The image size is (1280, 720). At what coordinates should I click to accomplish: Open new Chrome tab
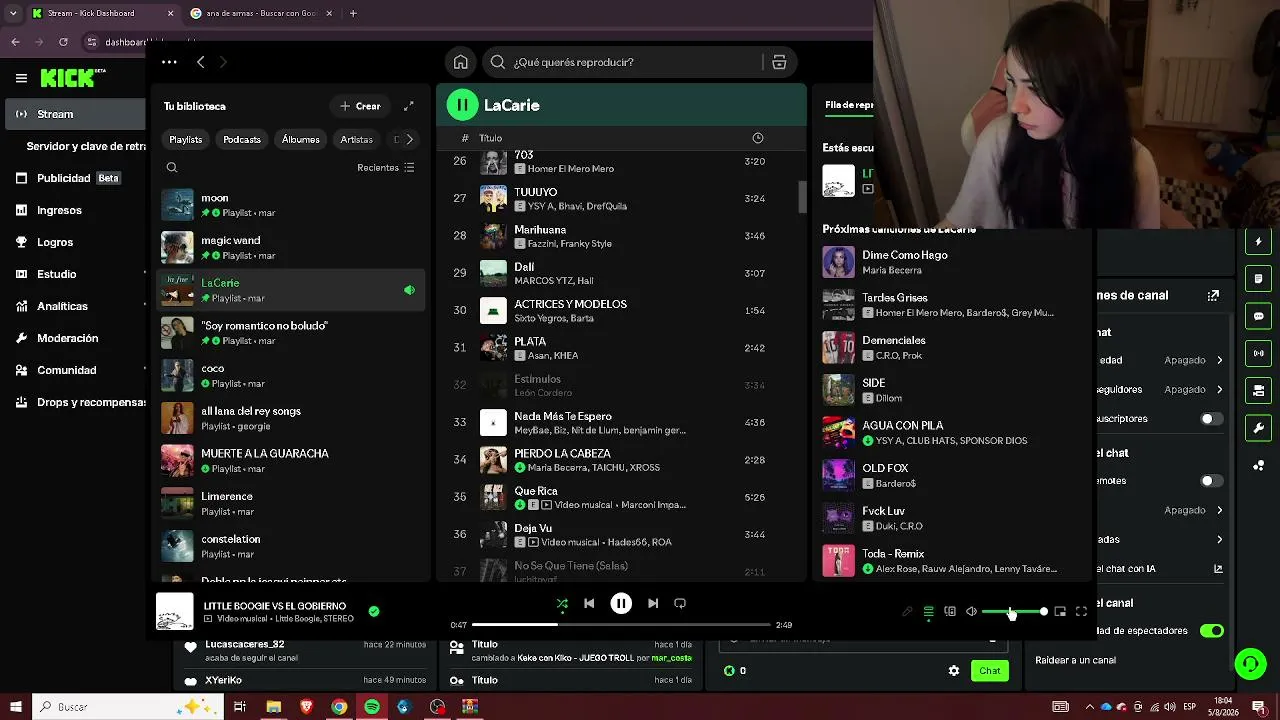[353, 13]
